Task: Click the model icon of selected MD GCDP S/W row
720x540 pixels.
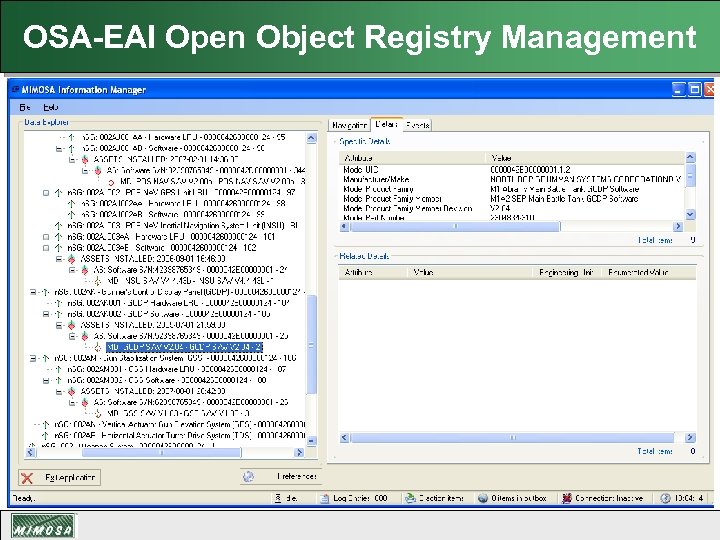Action: click(98, 347)
